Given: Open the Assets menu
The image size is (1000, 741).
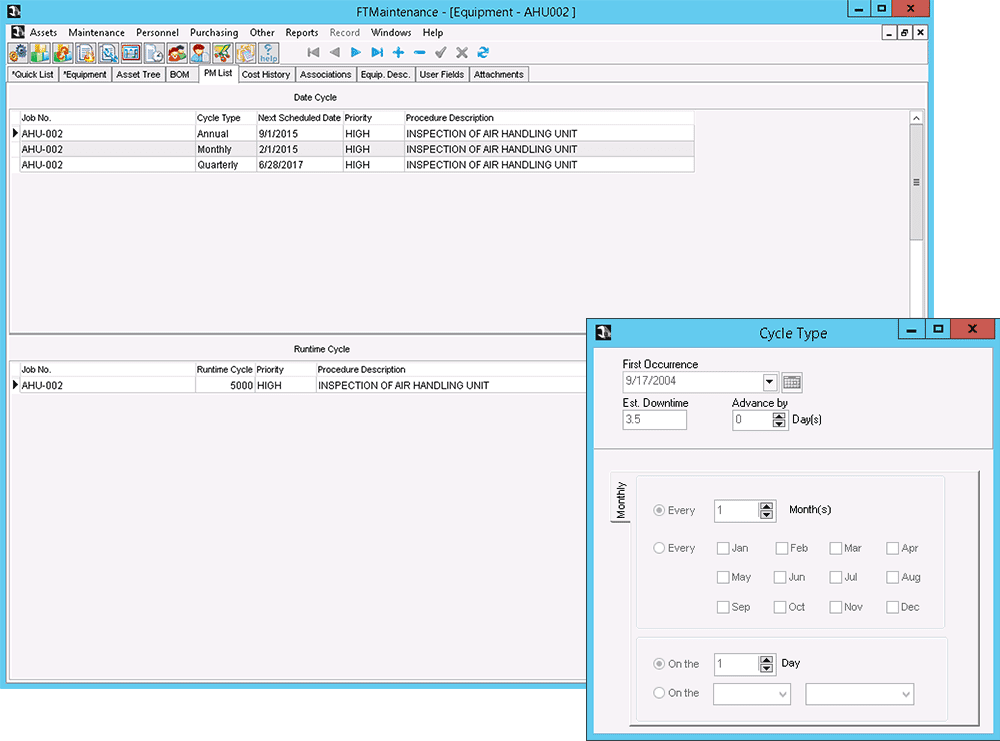Looking at the screenshot, I should pos(43,33).
